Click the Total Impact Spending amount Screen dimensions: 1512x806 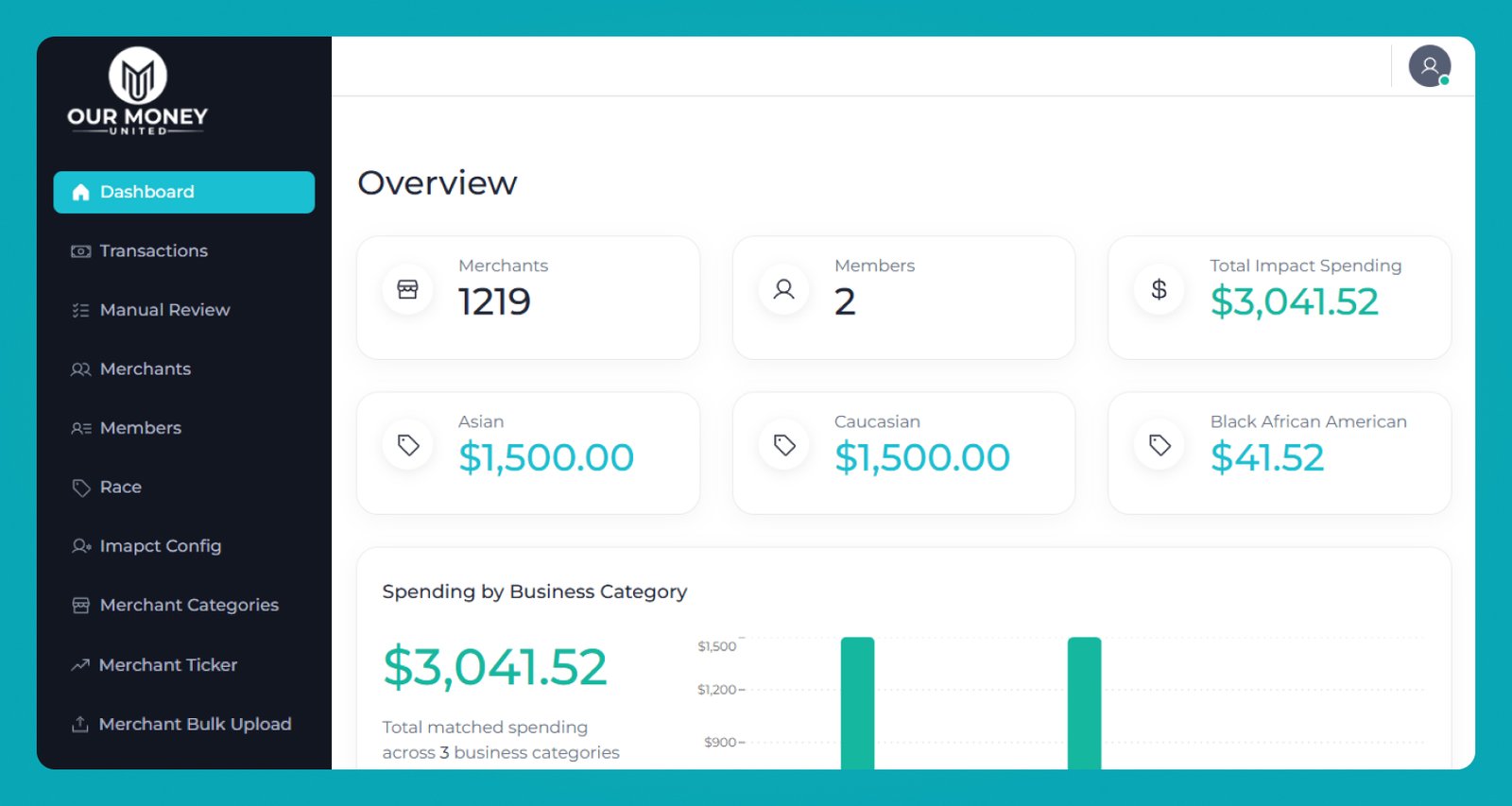[1294, 302]
